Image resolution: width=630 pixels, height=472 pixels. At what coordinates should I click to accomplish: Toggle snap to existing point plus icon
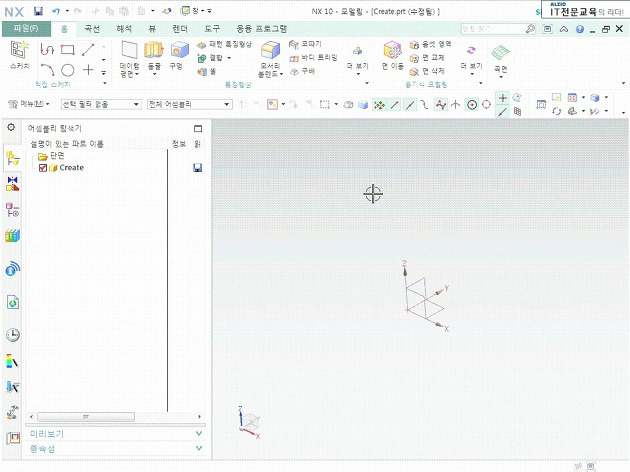coord(503,98)
